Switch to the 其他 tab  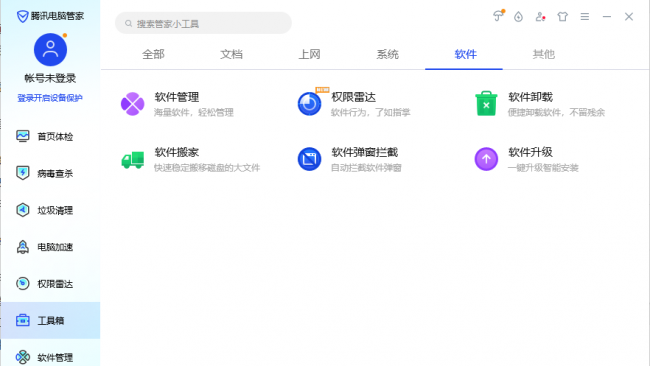[x=543, y=54]
